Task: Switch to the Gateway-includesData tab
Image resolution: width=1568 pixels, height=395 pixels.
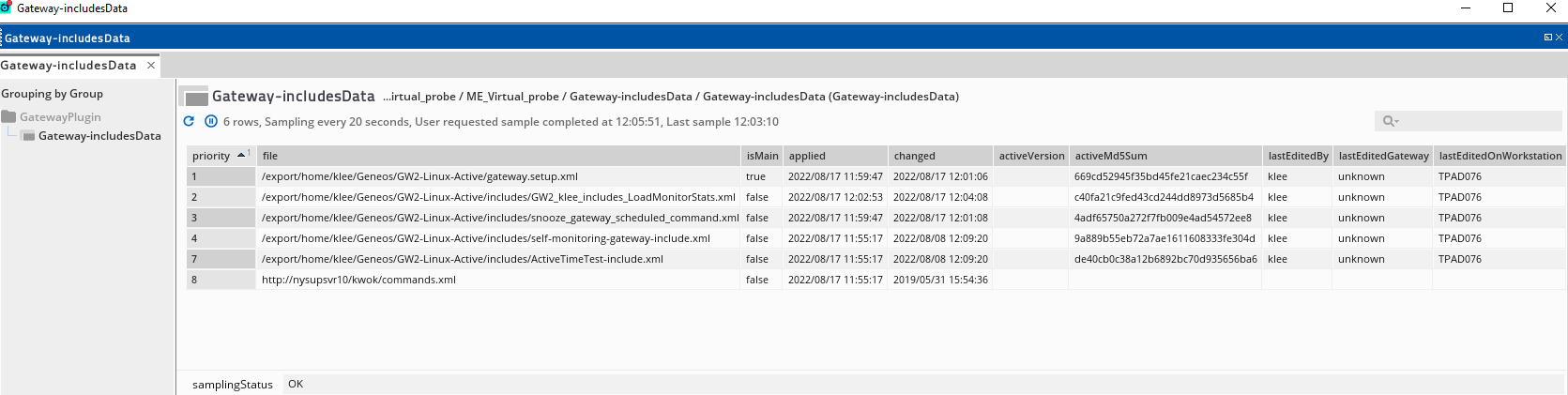Action: pos(69,66)
